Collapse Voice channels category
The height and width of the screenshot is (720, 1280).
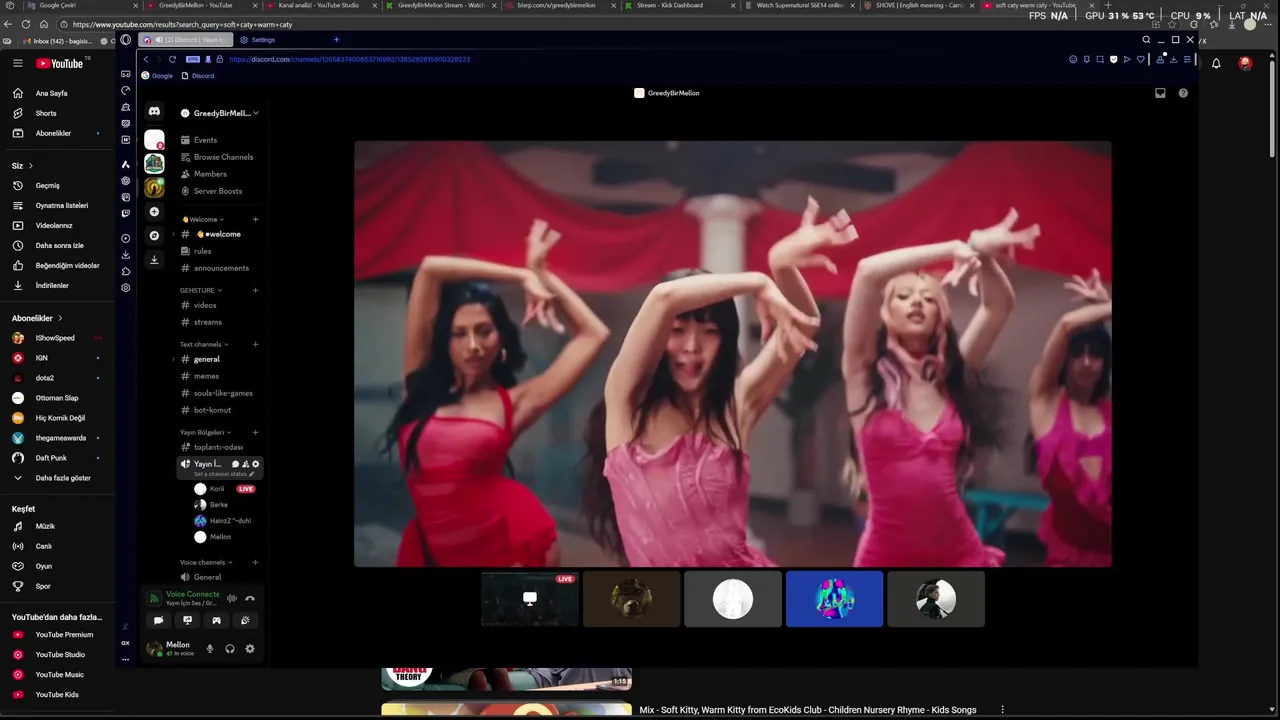tap(206, 562)
